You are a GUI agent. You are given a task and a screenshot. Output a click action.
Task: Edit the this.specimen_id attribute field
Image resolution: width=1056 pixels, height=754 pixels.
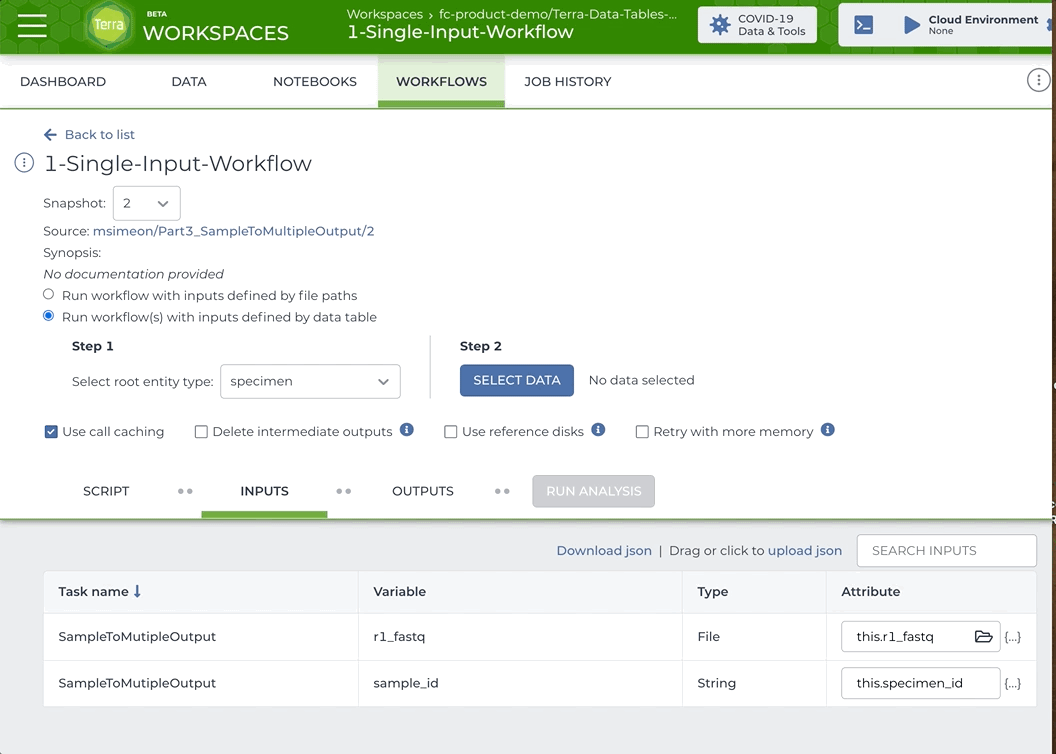coord(920,683)
